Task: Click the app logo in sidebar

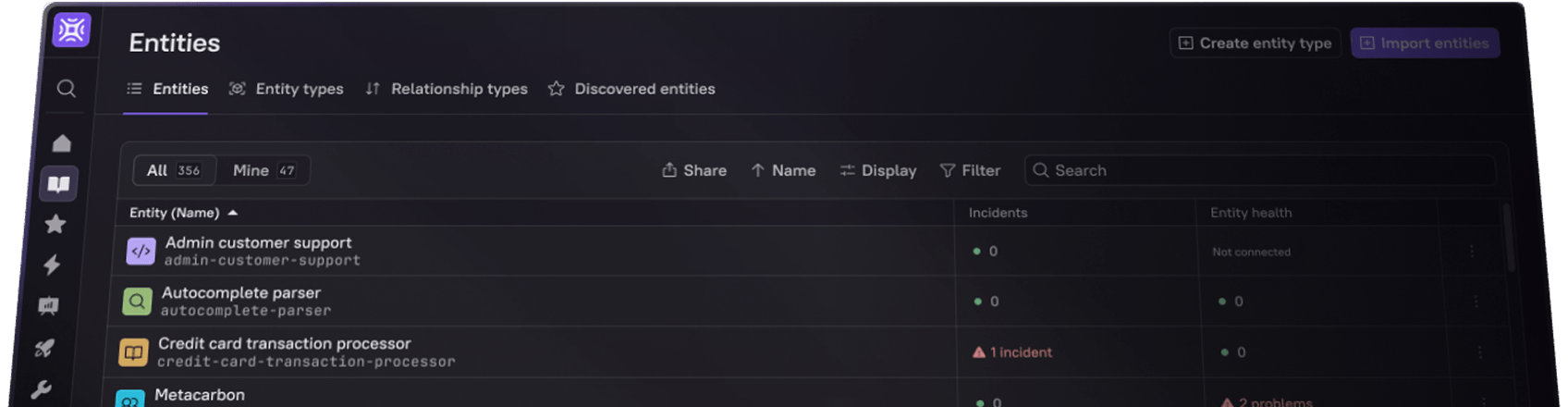Action: click(x=71, y=31)
